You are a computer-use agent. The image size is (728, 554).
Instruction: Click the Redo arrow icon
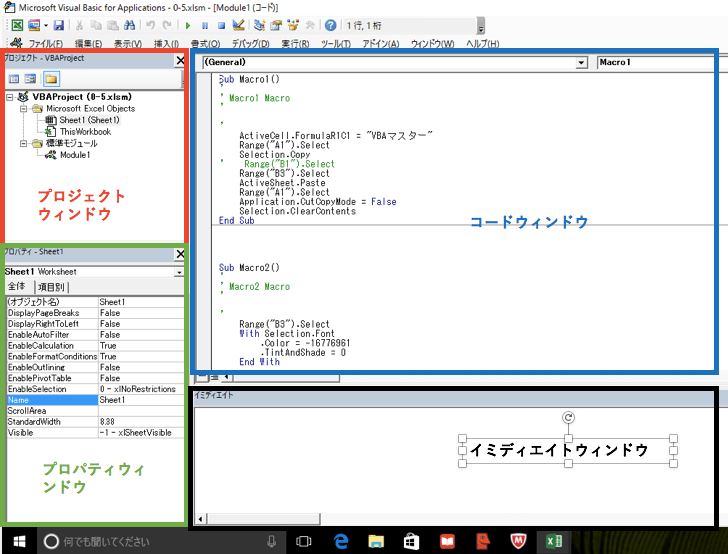[167, 25]
